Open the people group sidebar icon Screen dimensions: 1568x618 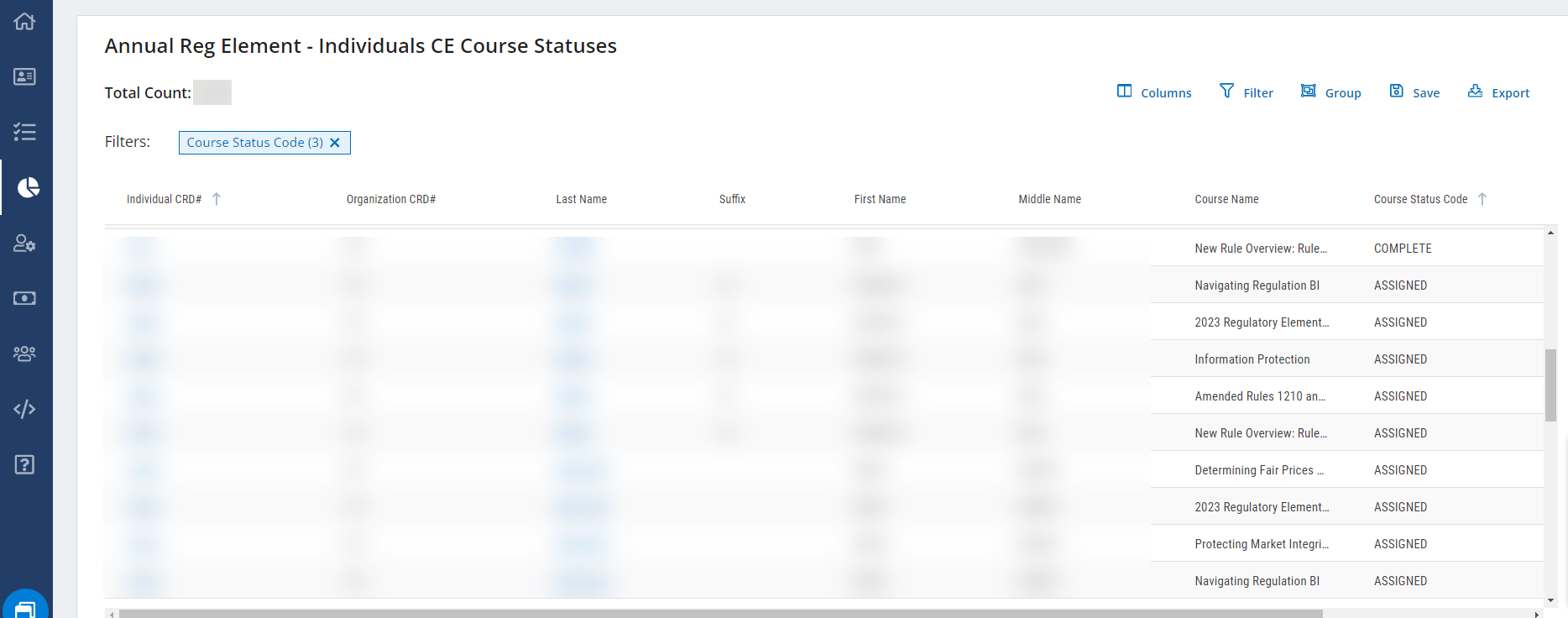pos(24,354)
